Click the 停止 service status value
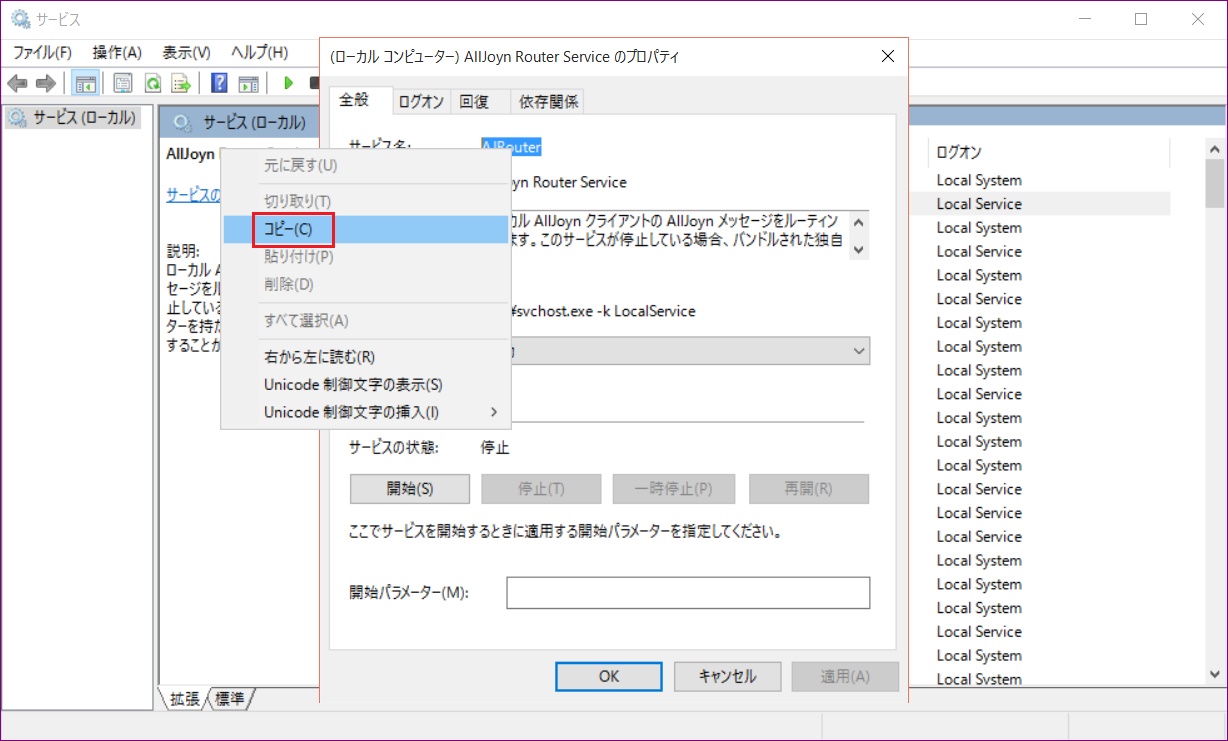This screenshot has width=1228, height=741. 495,448
